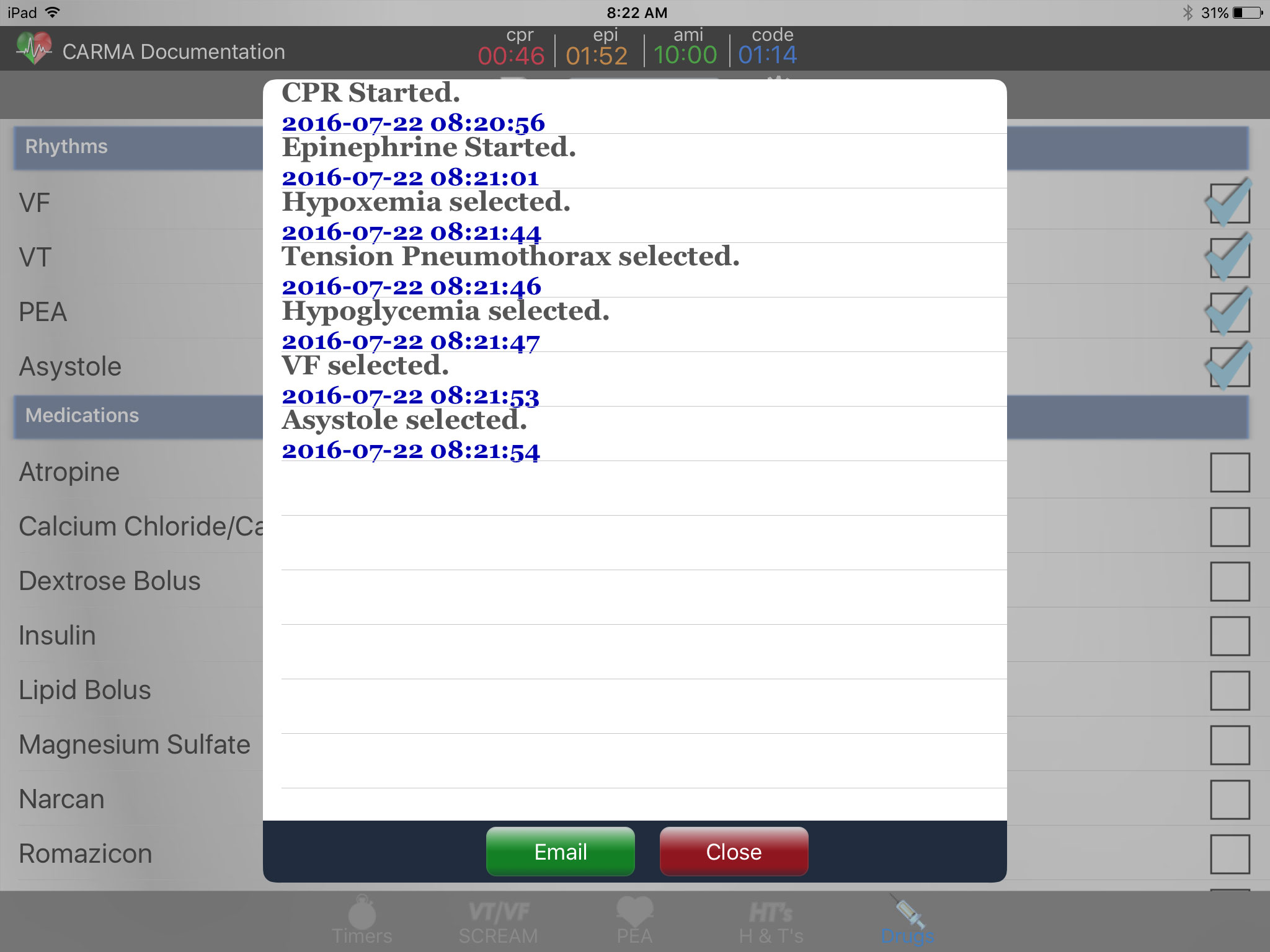Close the event log dialog

[734, 852]
